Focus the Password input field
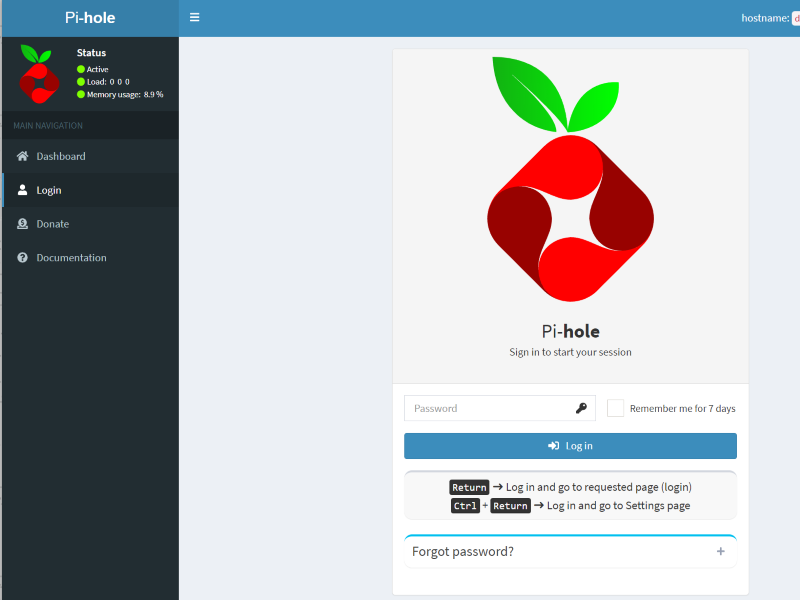The height and width of the screenshot is (600, 800). click(499, 408)
